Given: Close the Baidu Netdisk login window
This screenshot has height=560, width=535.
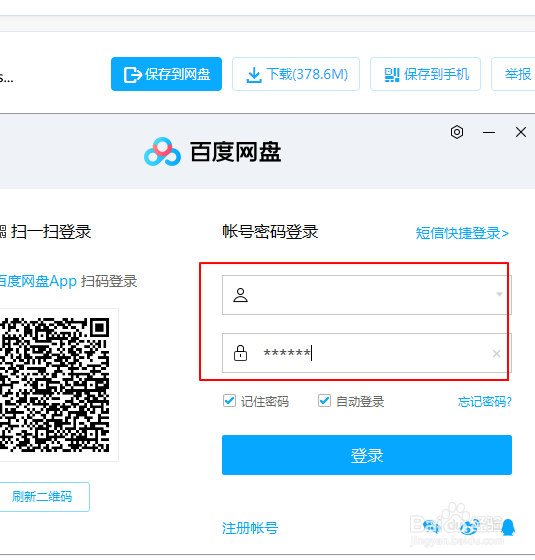Looking at the screenshot, I should click(521, 132).
